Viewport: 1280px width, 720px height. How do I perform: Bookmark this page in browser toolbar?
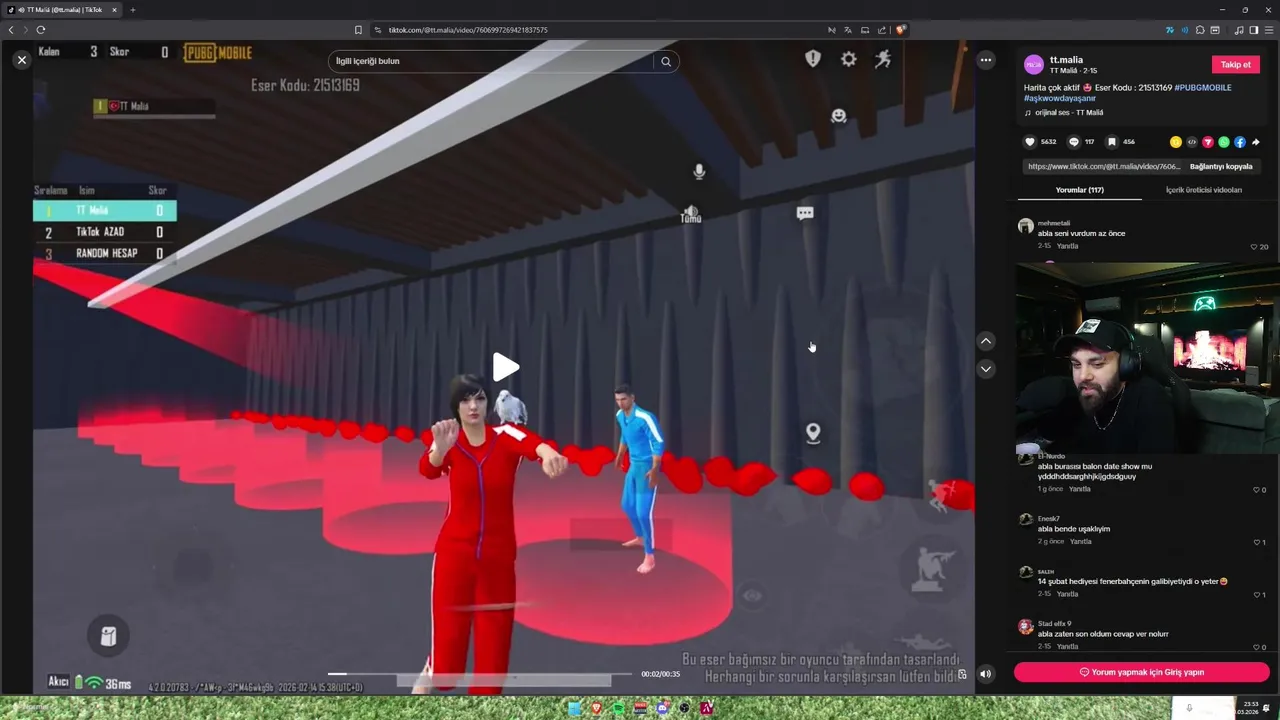[358, 30]
